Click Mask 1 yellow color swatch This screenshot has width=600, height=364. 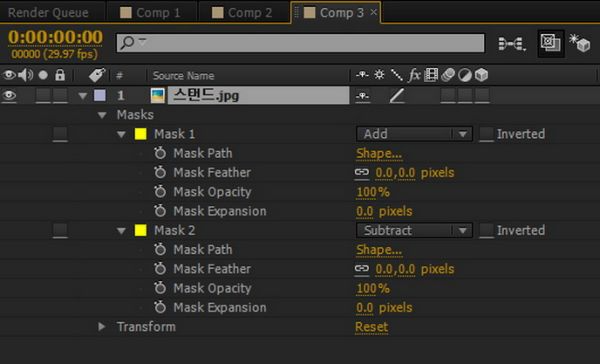point(140,134)
